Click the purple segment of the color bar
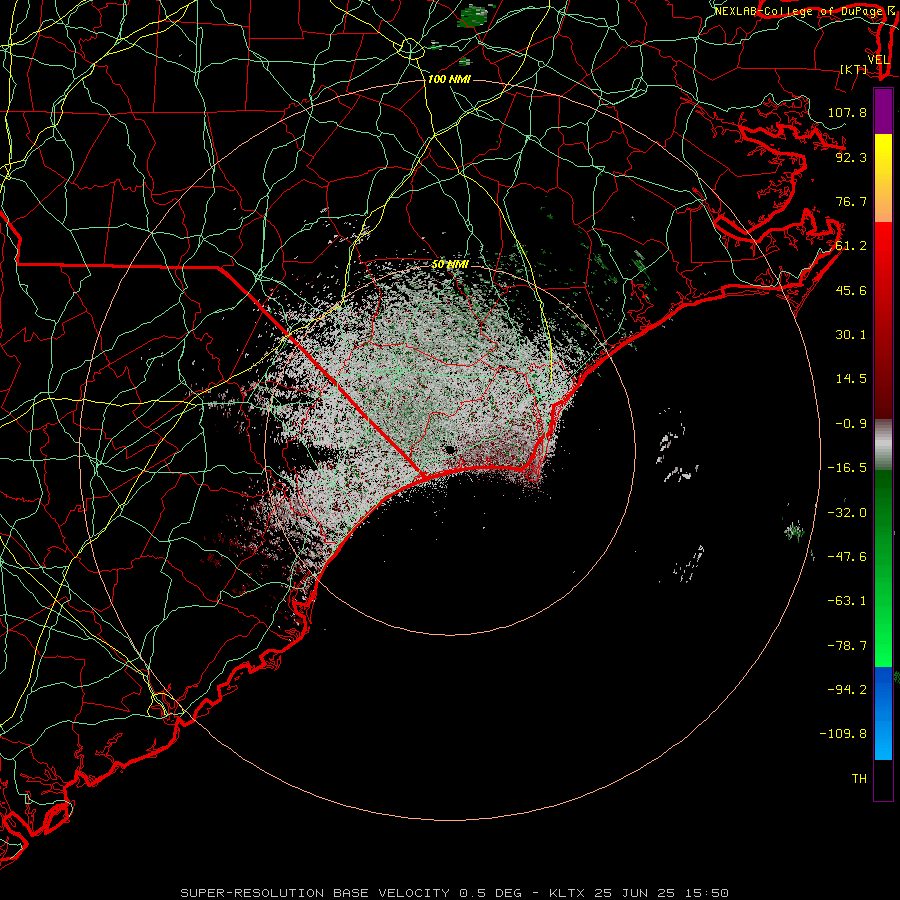 [x=883, y=111]
